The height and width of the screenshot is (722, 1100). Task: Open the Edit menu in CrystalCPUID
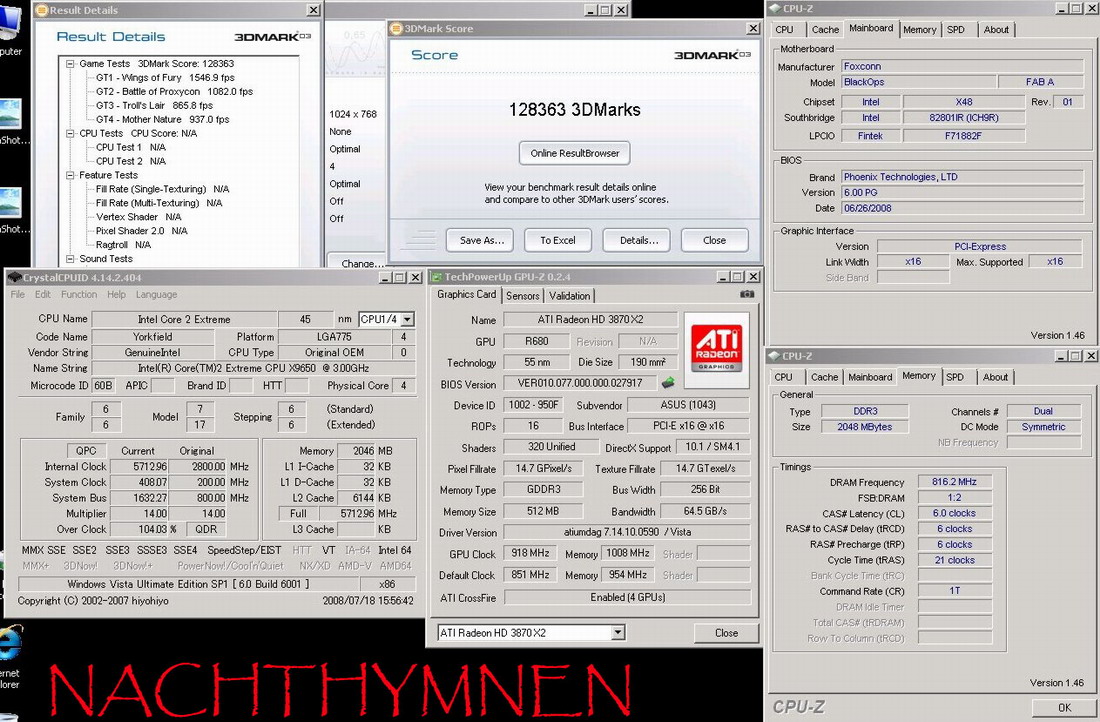point(43,295)
